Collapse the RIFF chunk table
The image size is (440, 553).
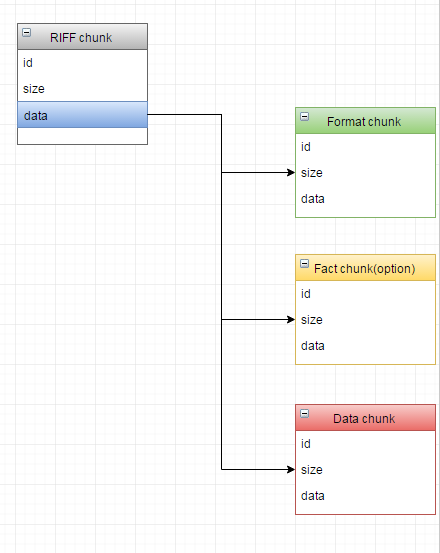point(26,32)
